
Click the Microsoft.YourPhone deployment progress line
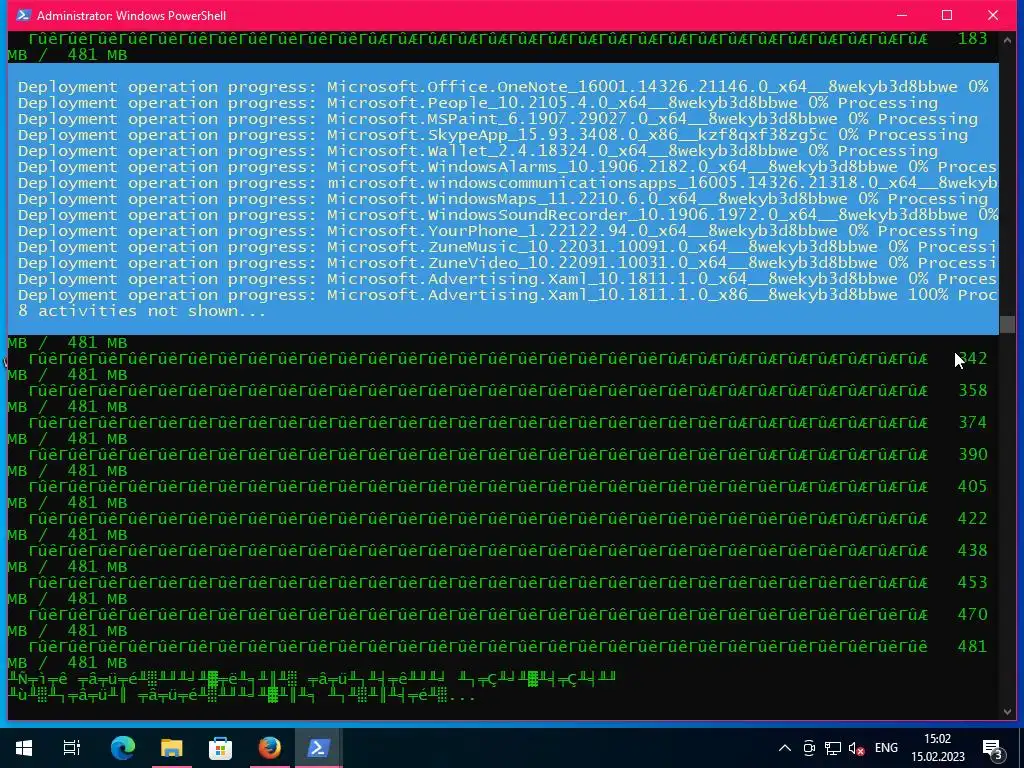pos(498,231)
